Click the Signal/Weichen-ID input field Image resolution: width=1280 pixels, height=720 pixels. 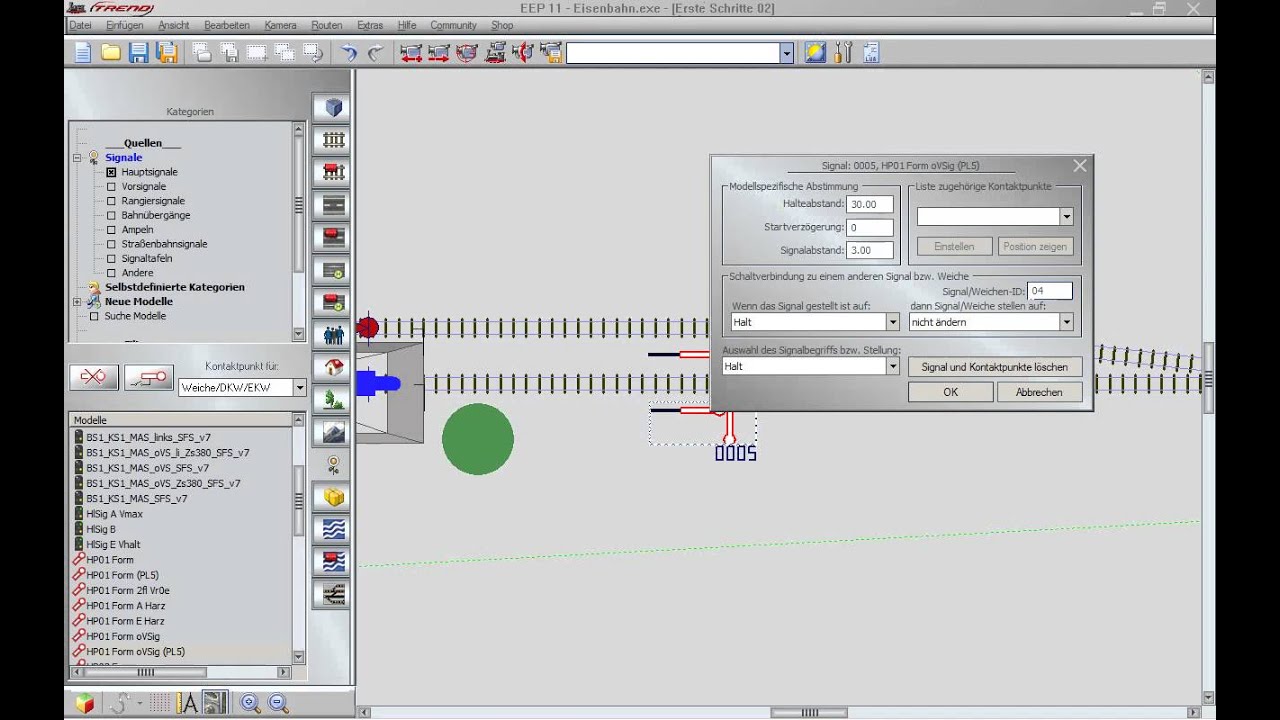(x=1050, y=291)
